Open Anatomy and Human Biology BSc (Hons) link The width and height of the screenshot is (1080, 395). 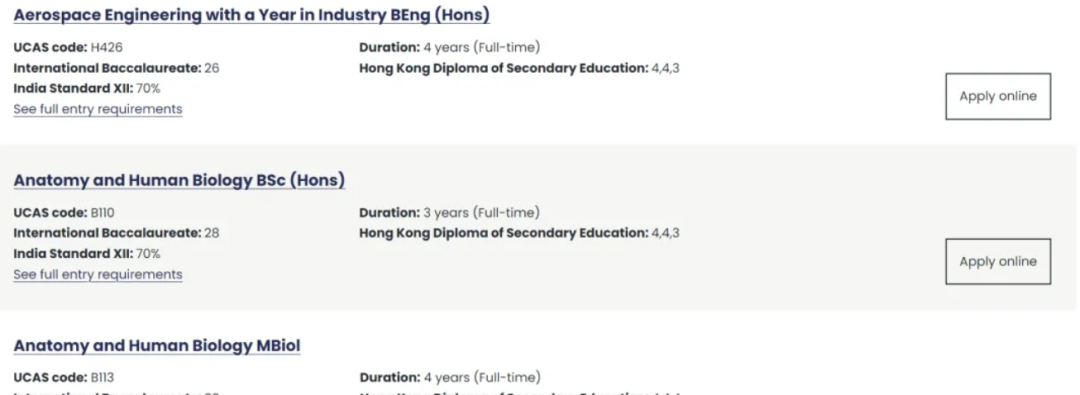179,181
